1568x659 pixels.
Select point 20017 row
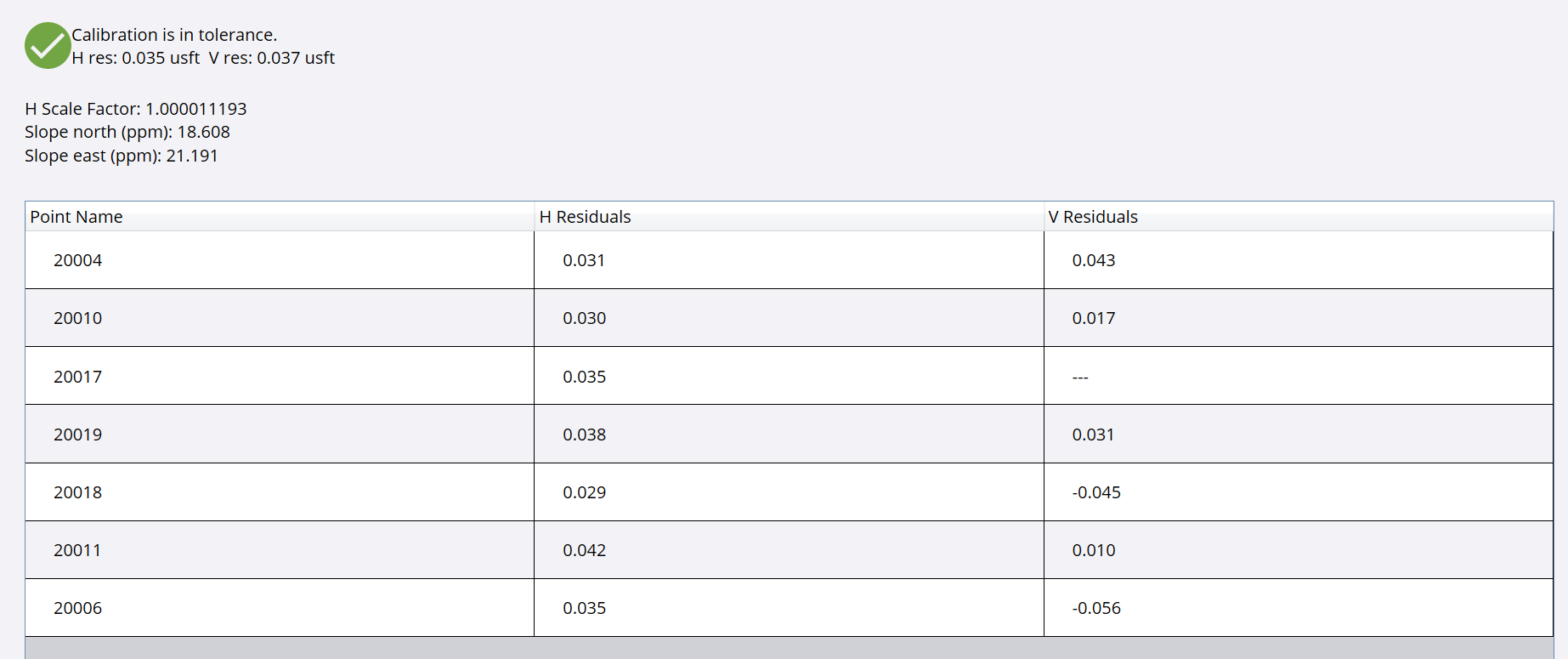78,377
